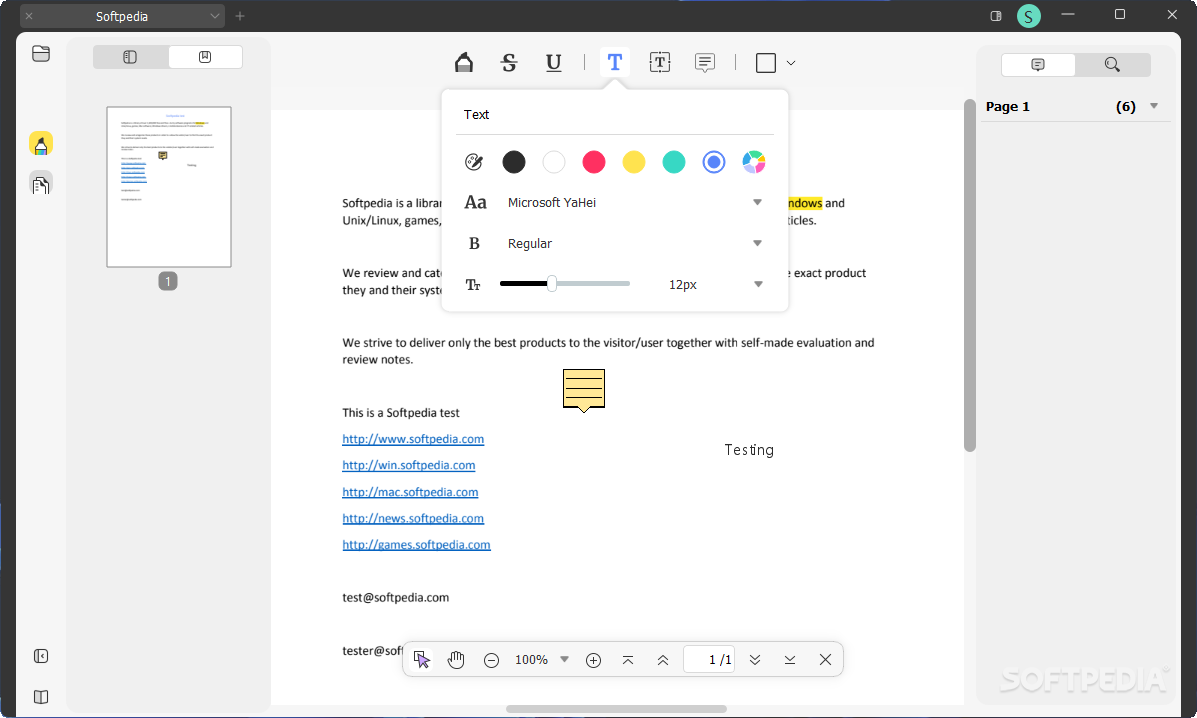Activate the hand pan tool

(x=456, y=659)
